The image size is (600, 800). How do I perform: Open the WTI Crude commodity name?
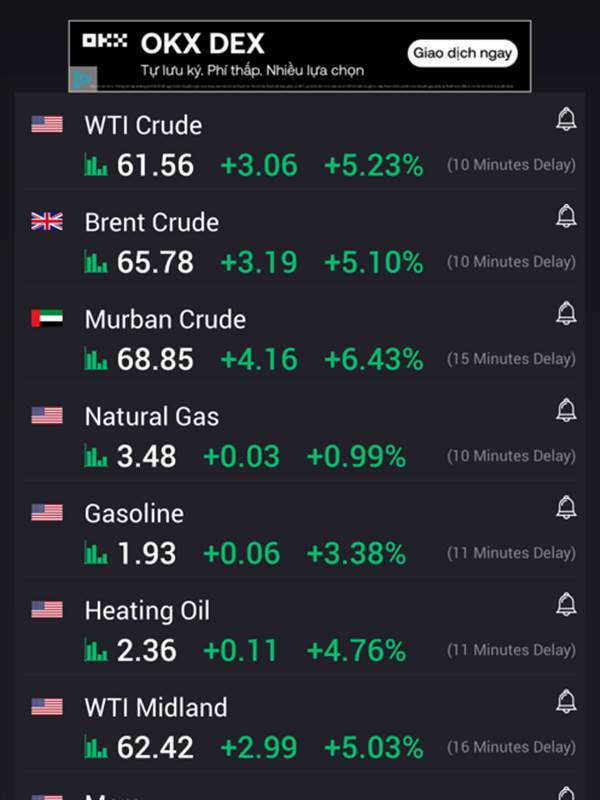tap(143, 125)
